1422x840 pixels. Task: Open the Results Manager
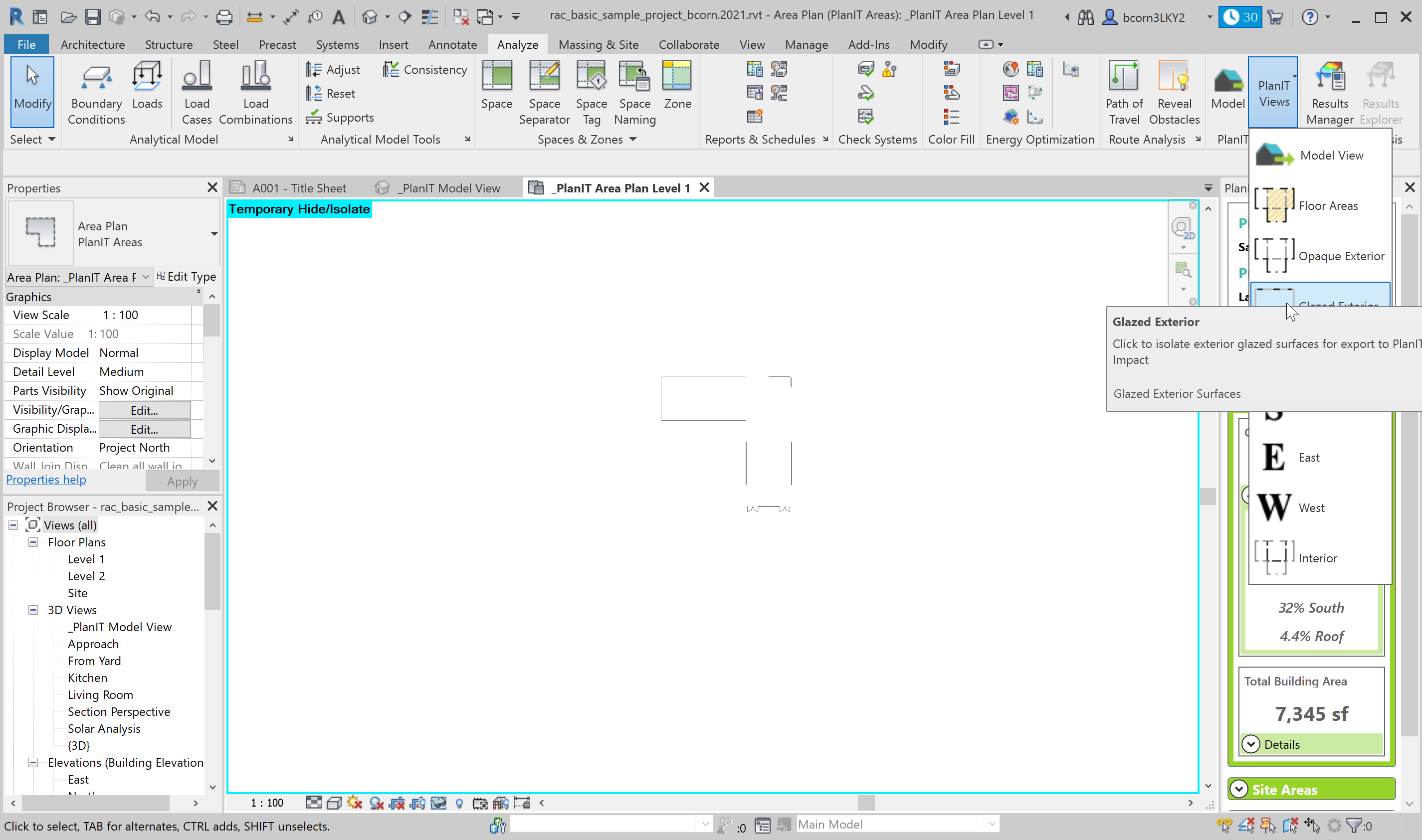click(x=1329, y=77)
